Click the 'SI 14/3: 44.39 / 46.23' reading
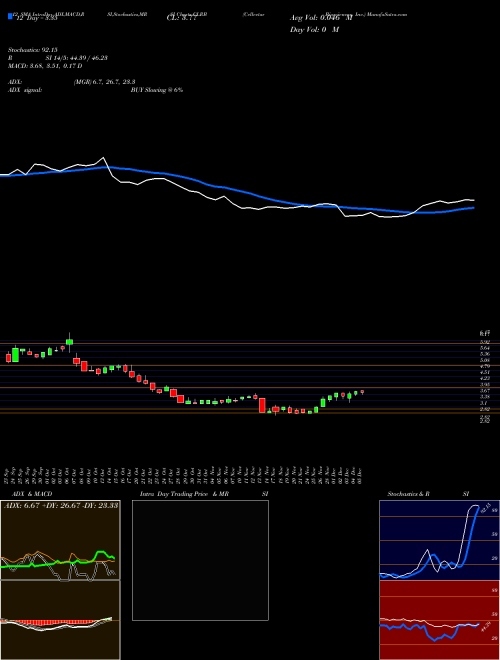 77,58
